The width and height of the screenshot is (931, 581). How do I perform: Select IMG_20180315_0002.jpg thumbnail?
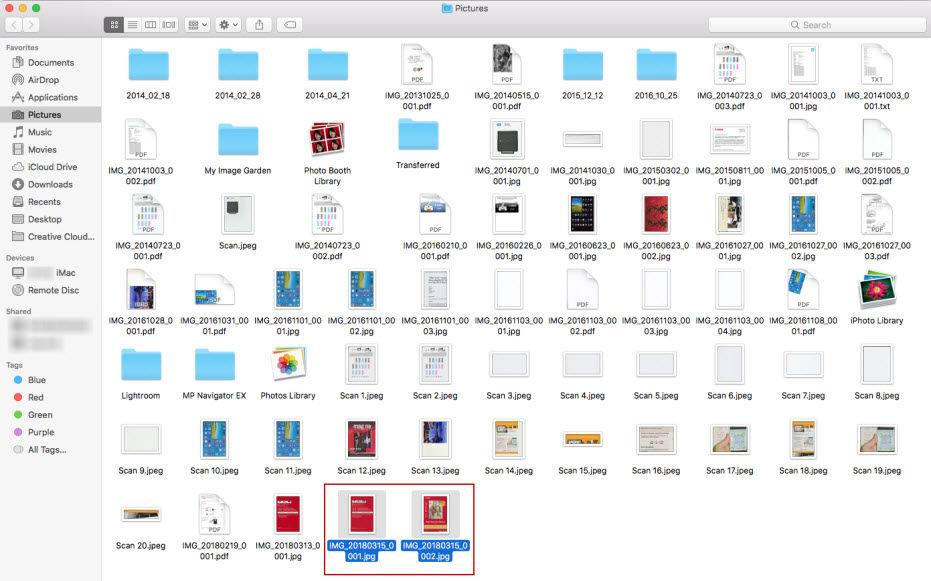435,514
